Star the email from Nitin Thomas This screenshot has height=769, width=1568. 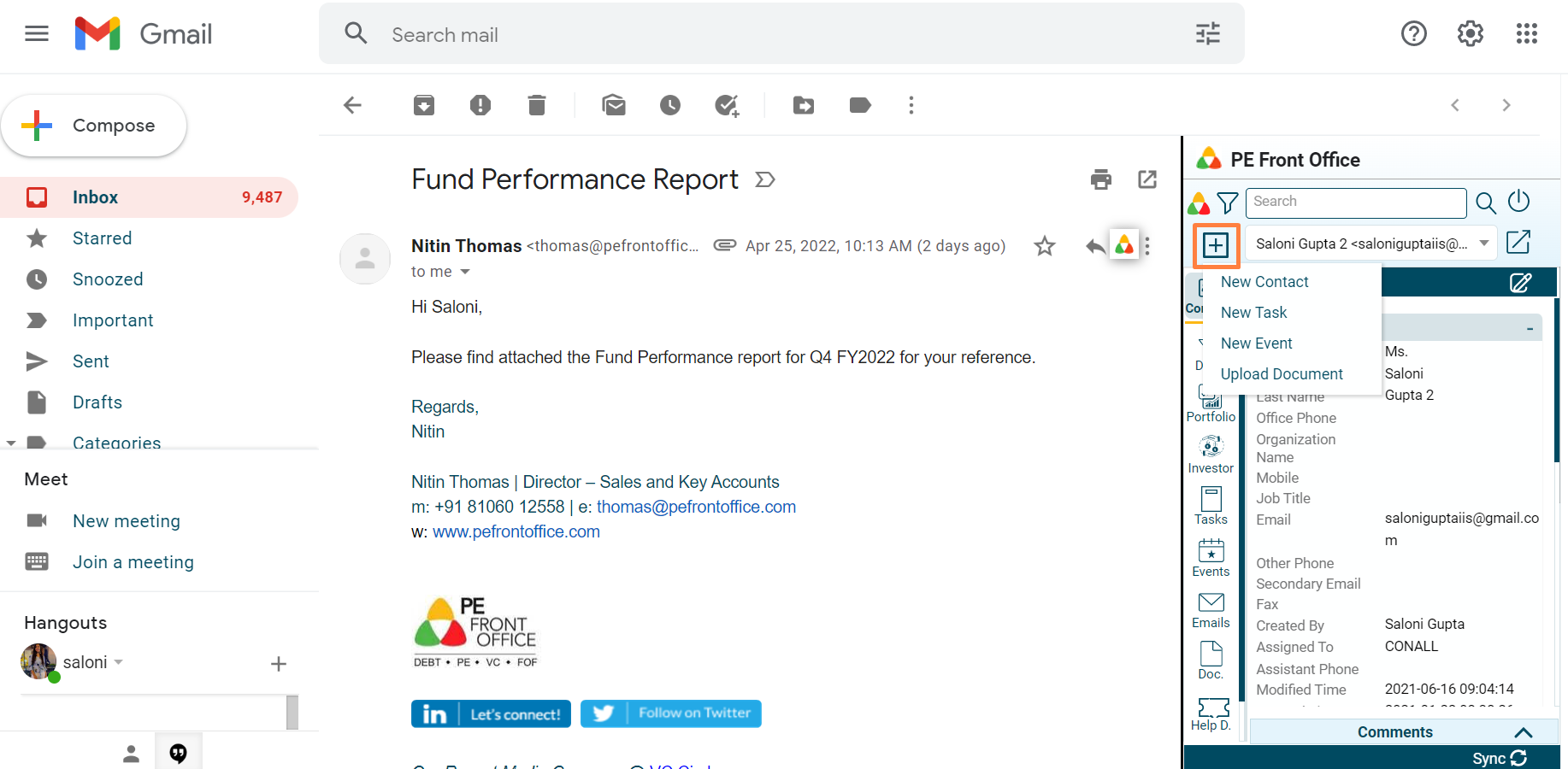[1044, 246]
